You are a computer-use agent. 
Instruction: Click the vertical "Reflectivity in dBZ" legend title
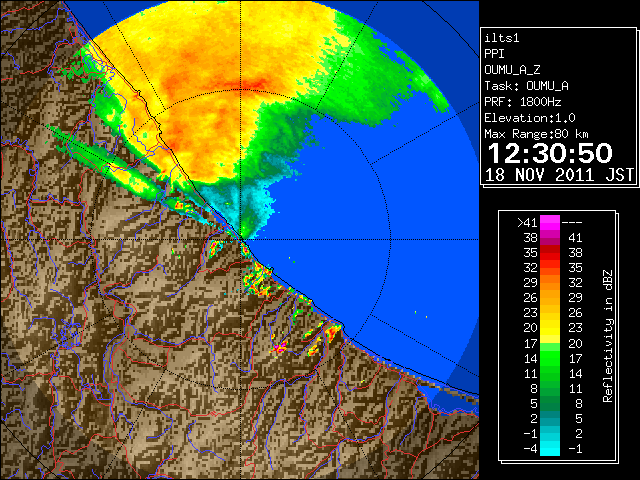[x=607, y=336]
